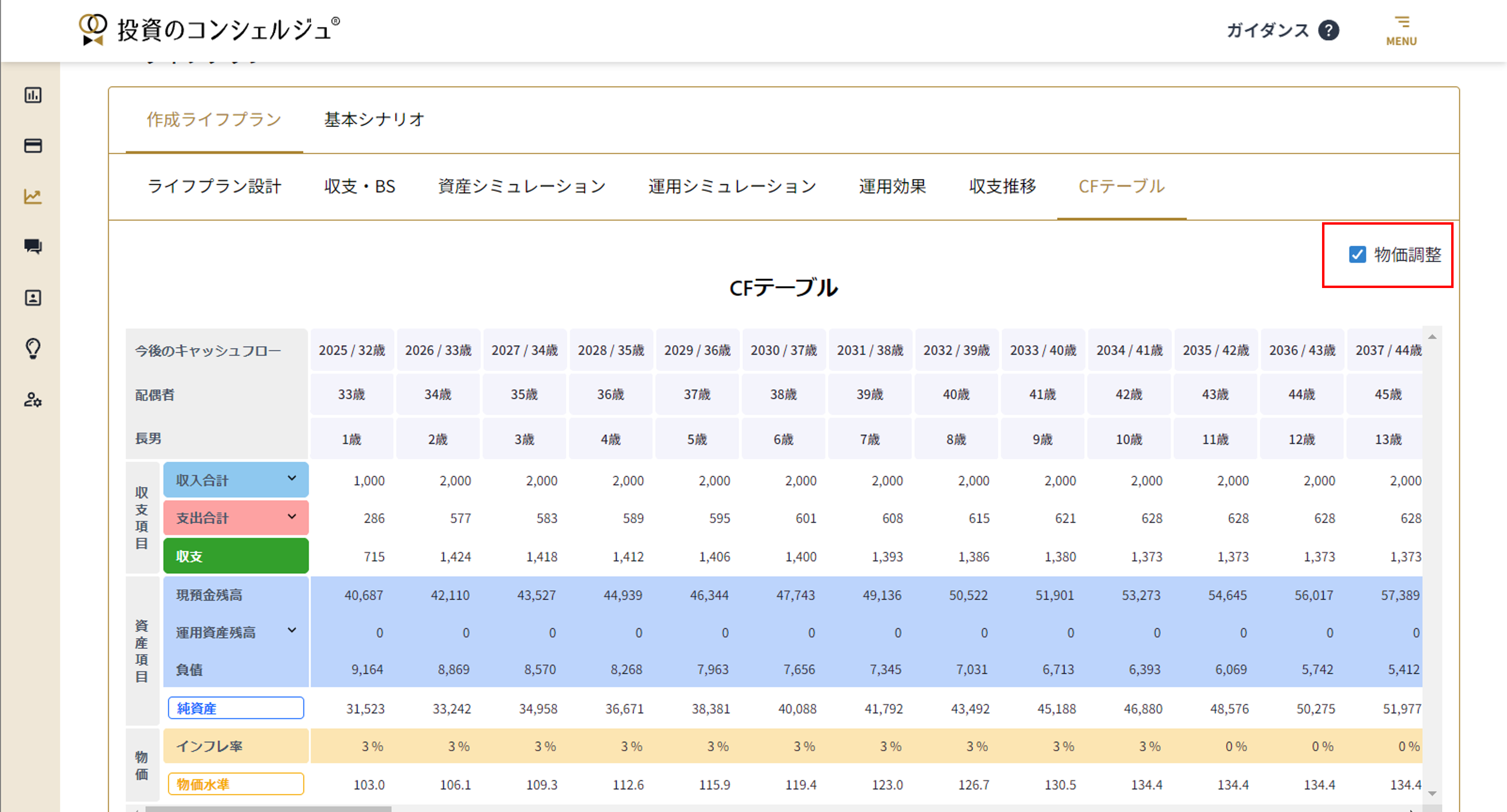The height and width of the screenshot is (812, 1507).
Task: Open the 運用効果 sub-tab
Action: click(x=892, y=187)
